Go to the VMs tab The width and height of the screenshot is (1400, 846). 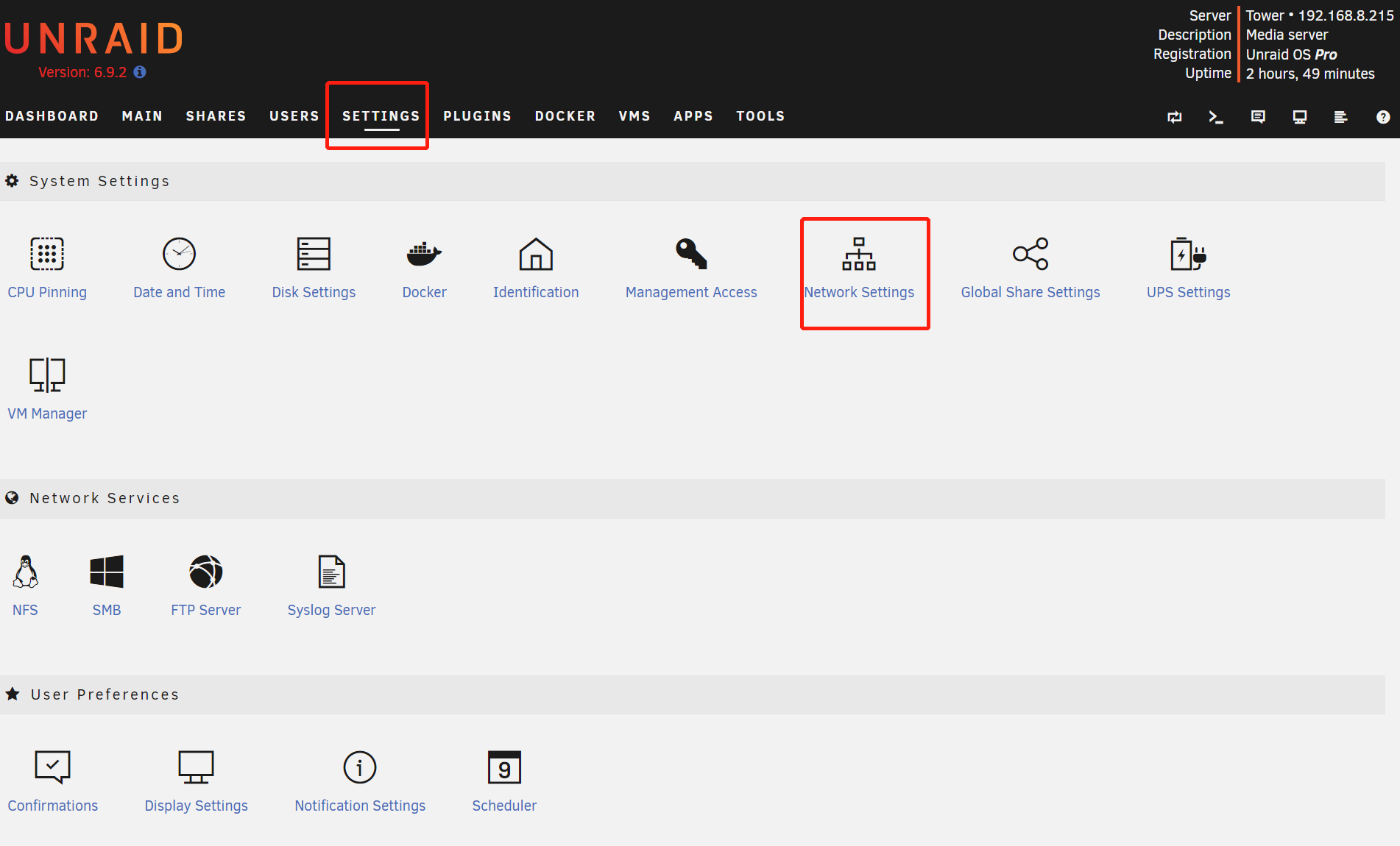[x=634, y=116]
